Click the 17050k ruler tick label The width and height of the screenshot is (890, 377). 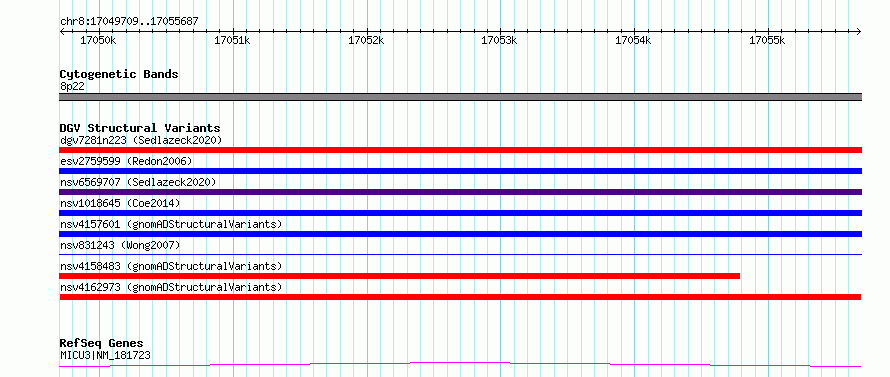pos(98,40)
